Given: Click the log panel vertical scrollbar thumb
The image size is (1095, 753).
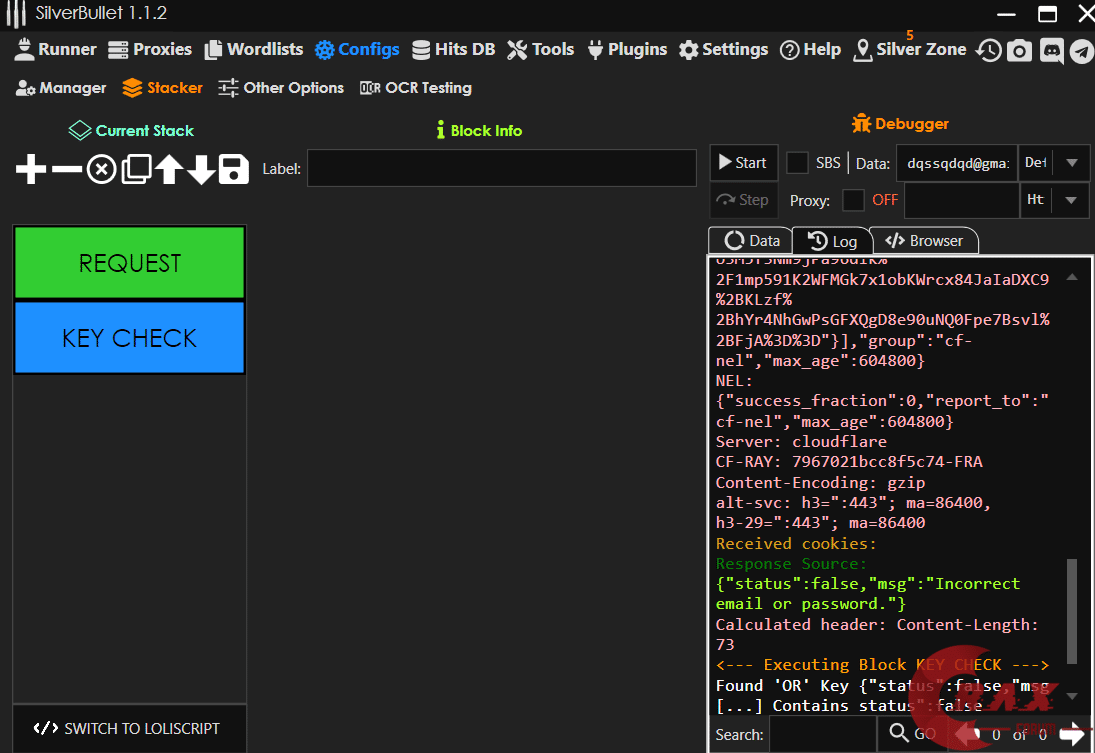Looking at the screenshot, I should (1072, 610).
